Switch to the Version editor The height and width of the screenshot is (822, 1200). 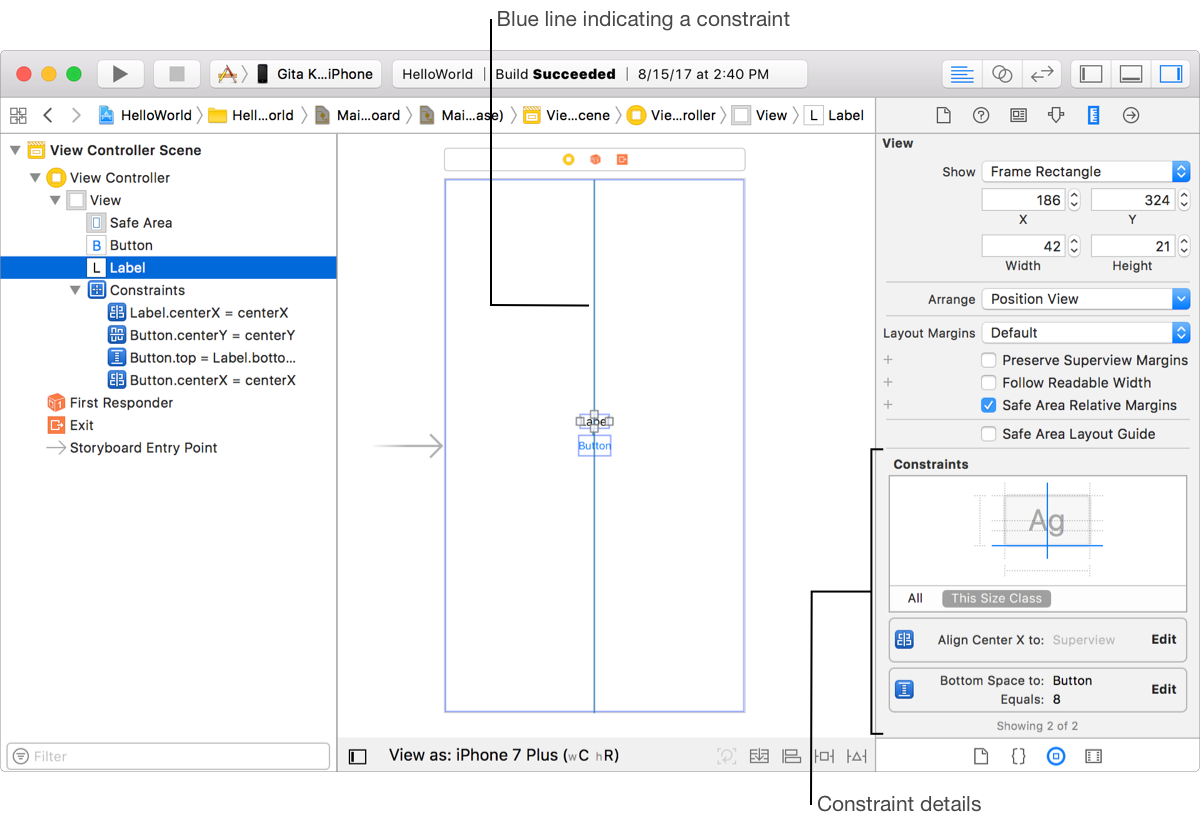pos(1041,74)
